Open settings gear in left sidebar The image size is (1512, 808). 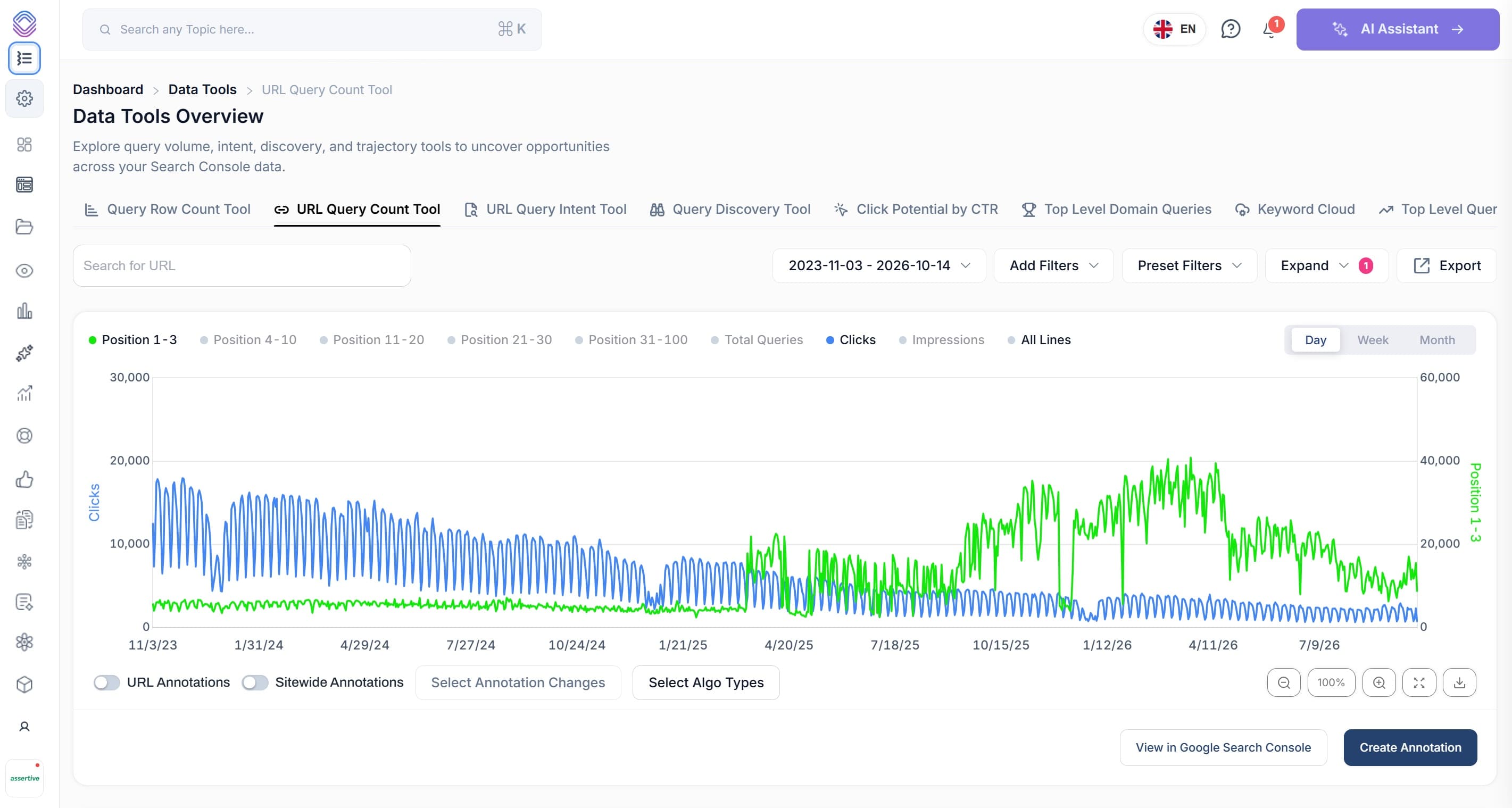pyautogui.click(x=24, y=98)
